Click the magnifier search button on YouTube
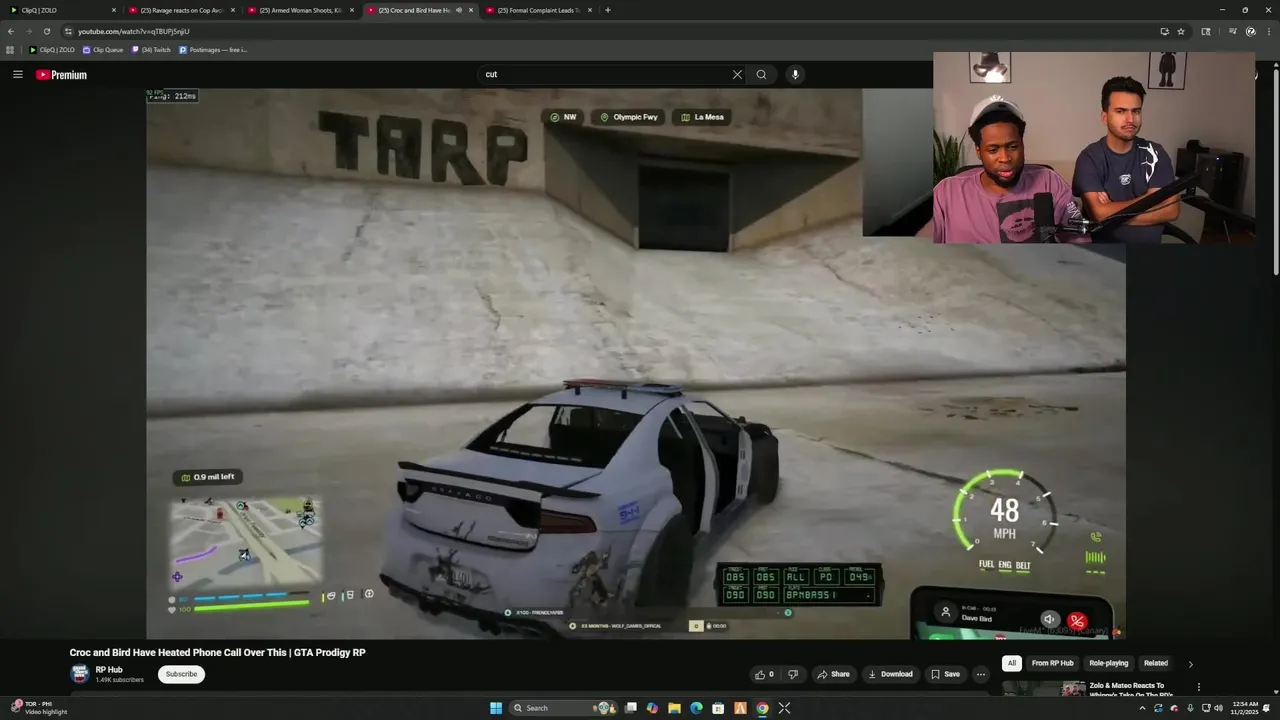Screen dimensions: 1280x720 pos(761,74)
